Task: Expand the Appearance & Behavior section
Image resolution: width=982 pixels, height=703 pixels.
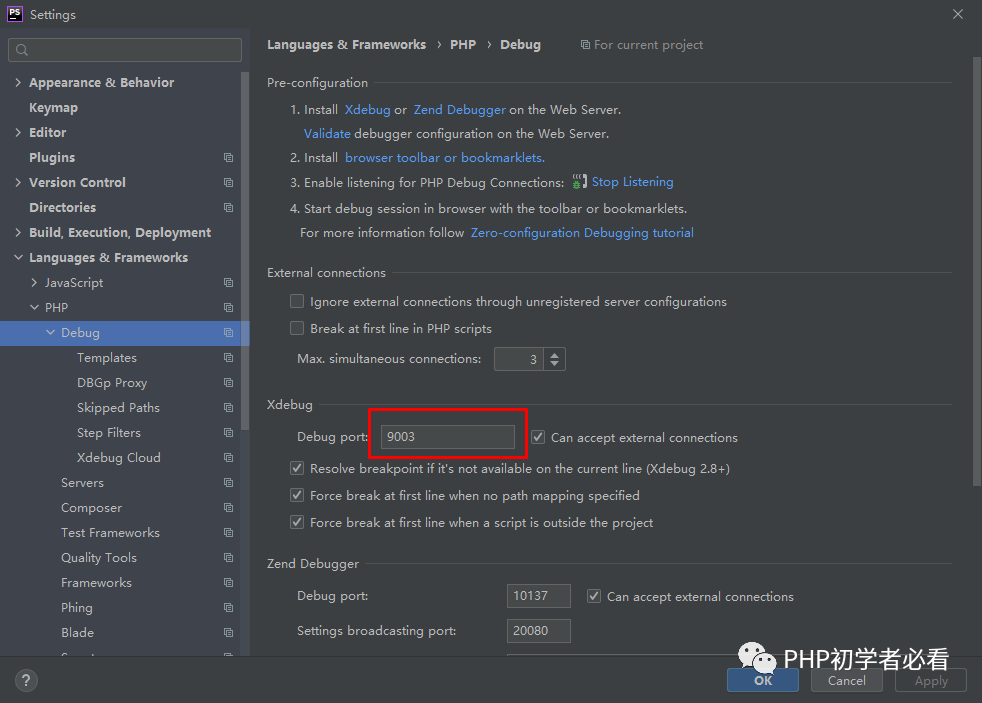Action: pos(18,83)
